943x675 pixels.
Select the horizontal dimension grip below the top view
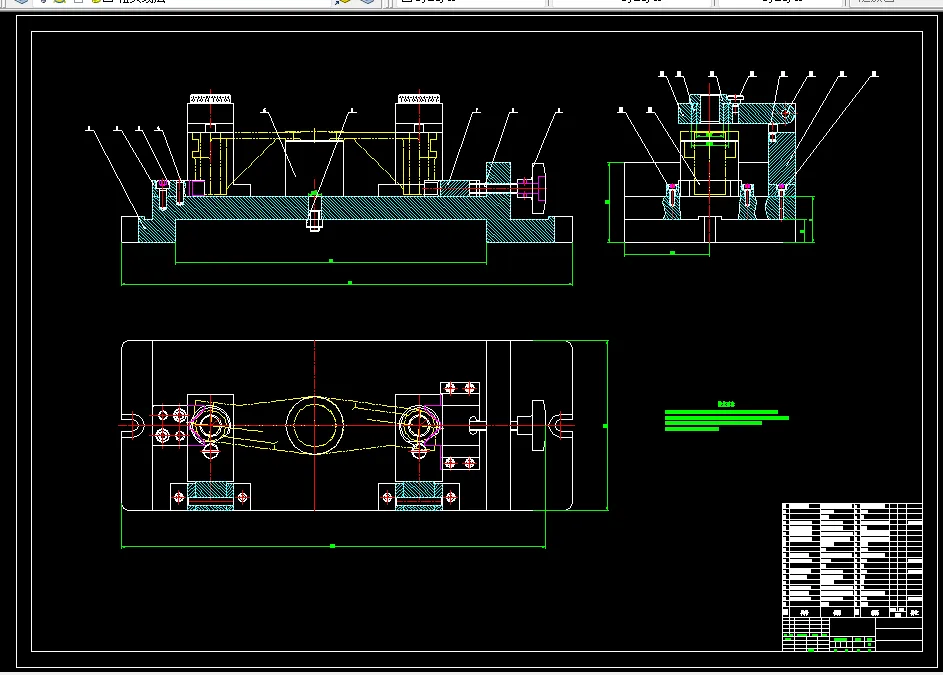(333, 546)
